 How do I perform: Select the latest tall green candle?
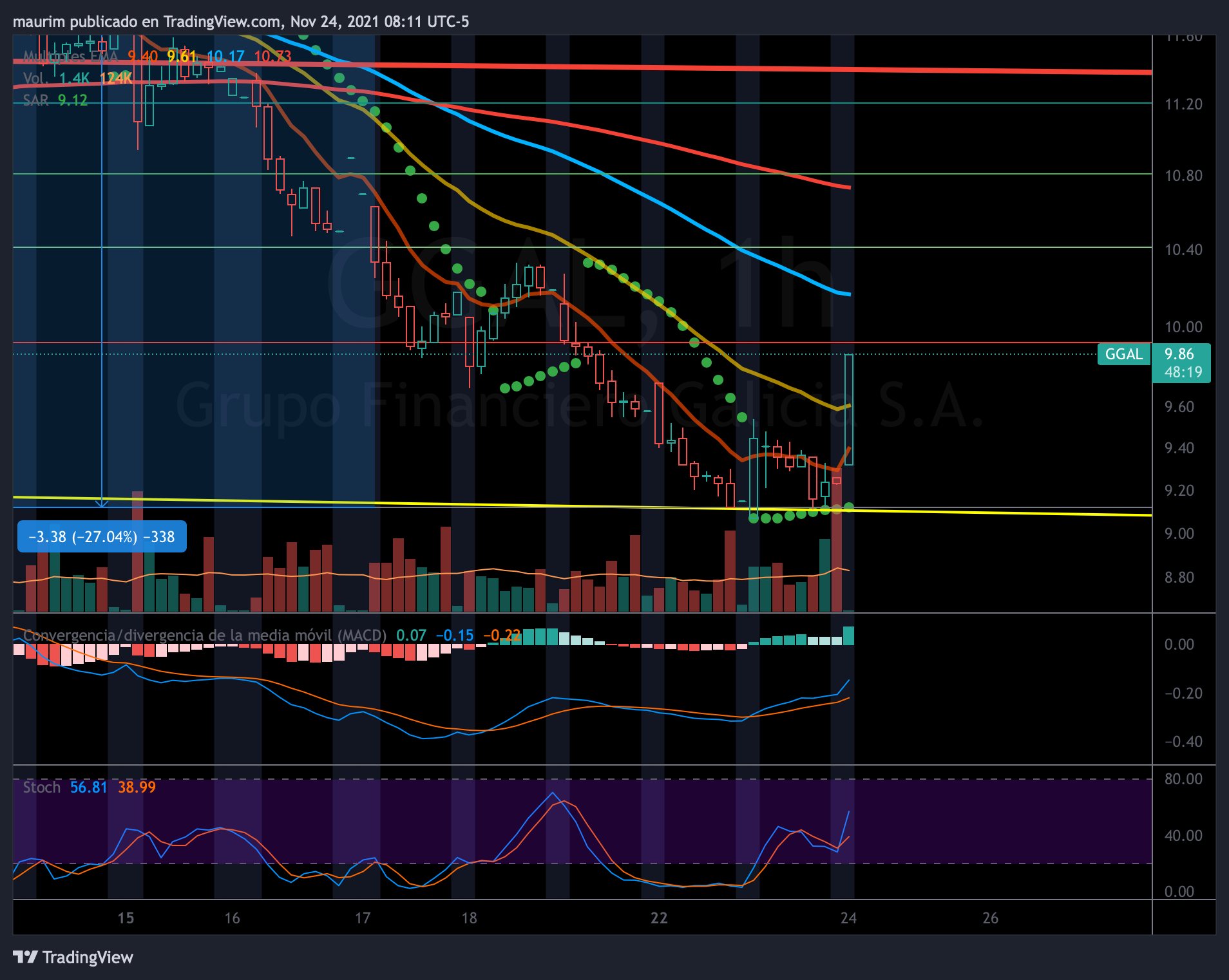point(849,410)
